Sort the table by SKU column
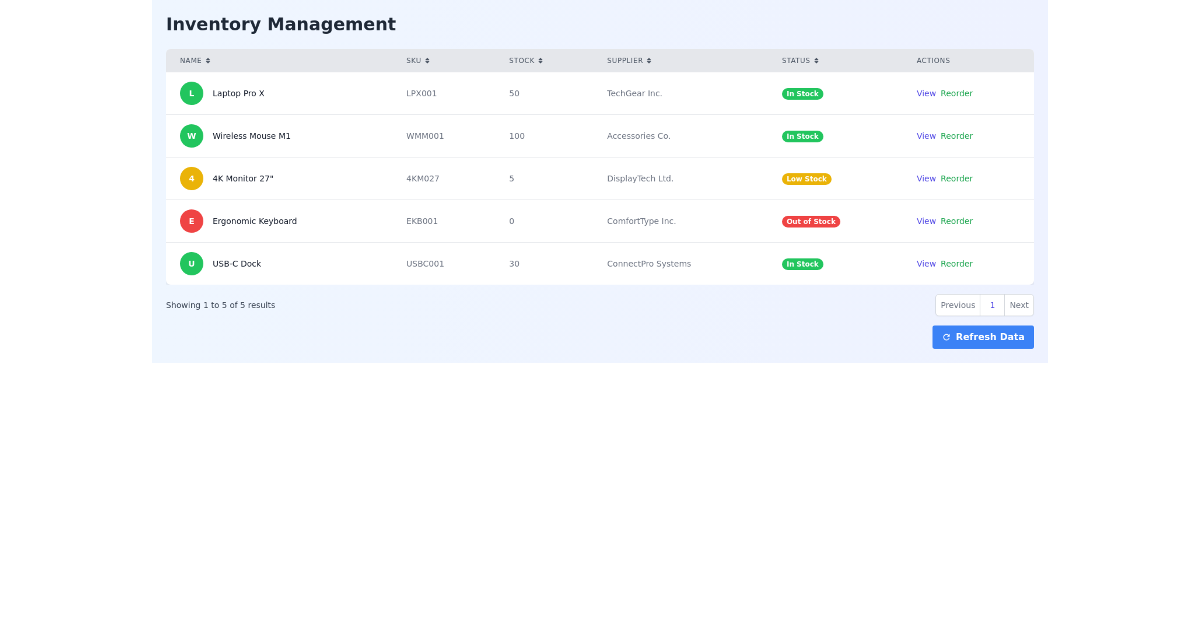Viewport: 1200px width, 630px height. click(417, 60)
